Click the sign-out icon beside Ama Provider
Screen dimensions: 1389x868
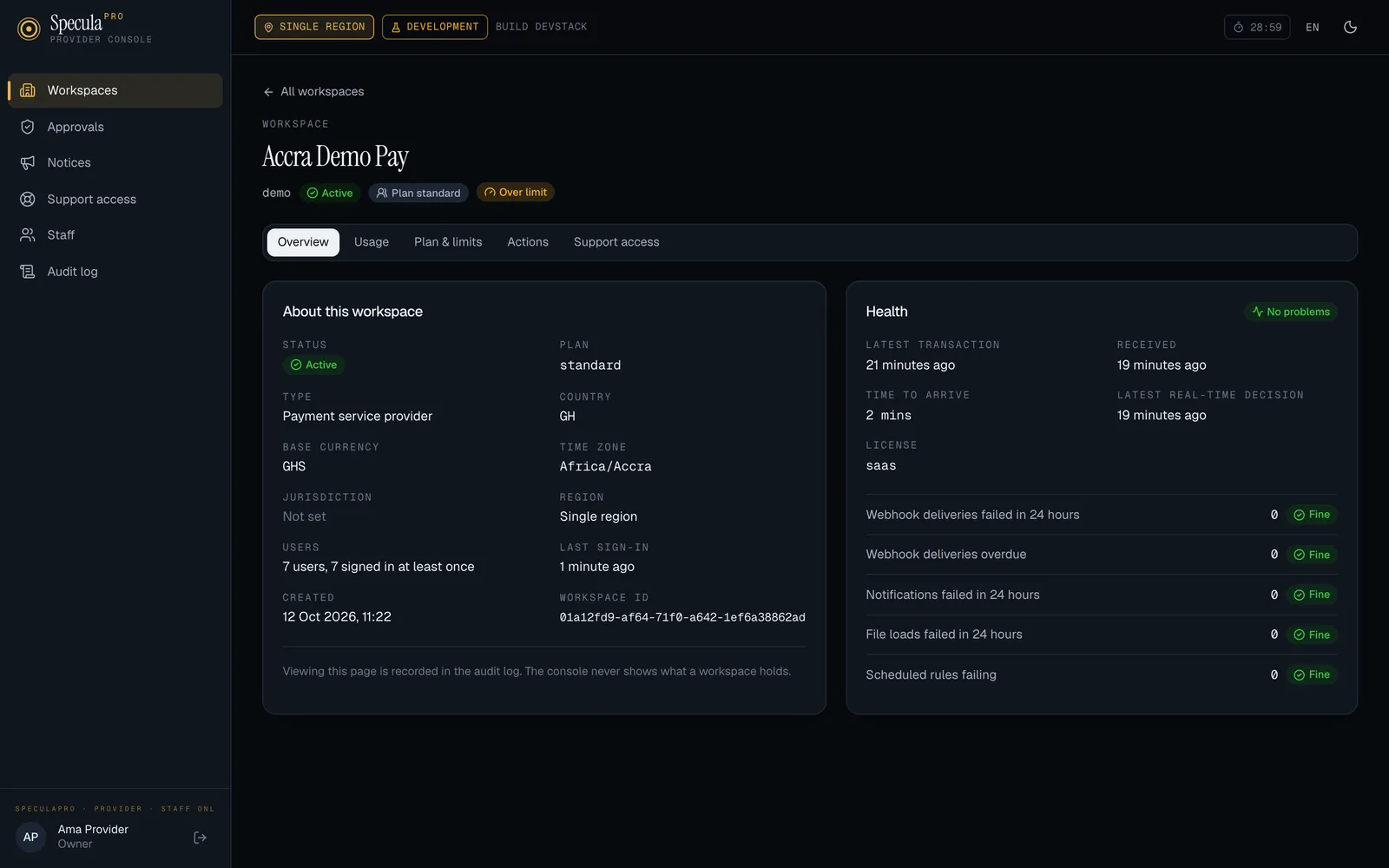(200, 838)
